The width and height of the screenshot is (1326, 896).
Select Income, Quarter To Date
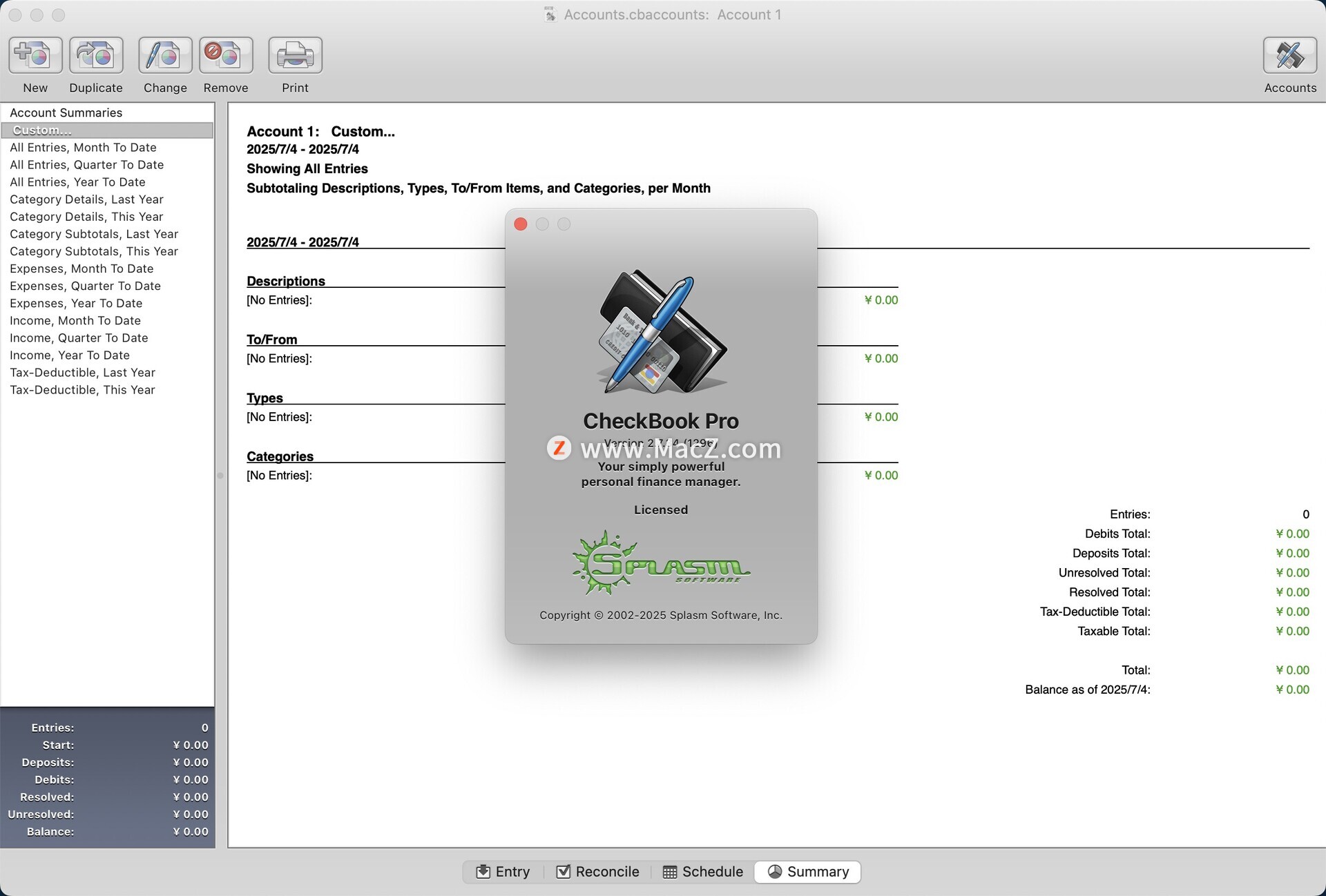[x=107, y=338]
